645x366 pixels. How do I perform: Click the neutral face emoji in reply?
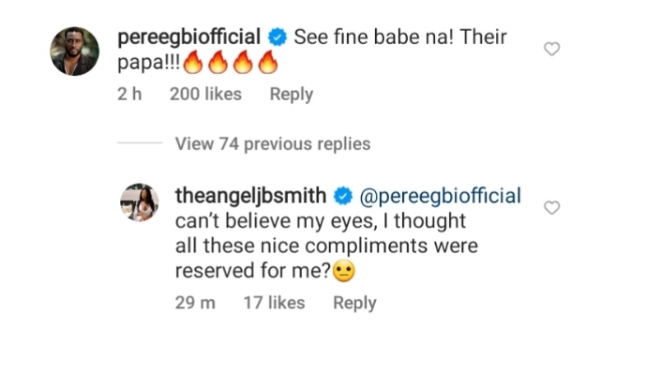[343, 271]
